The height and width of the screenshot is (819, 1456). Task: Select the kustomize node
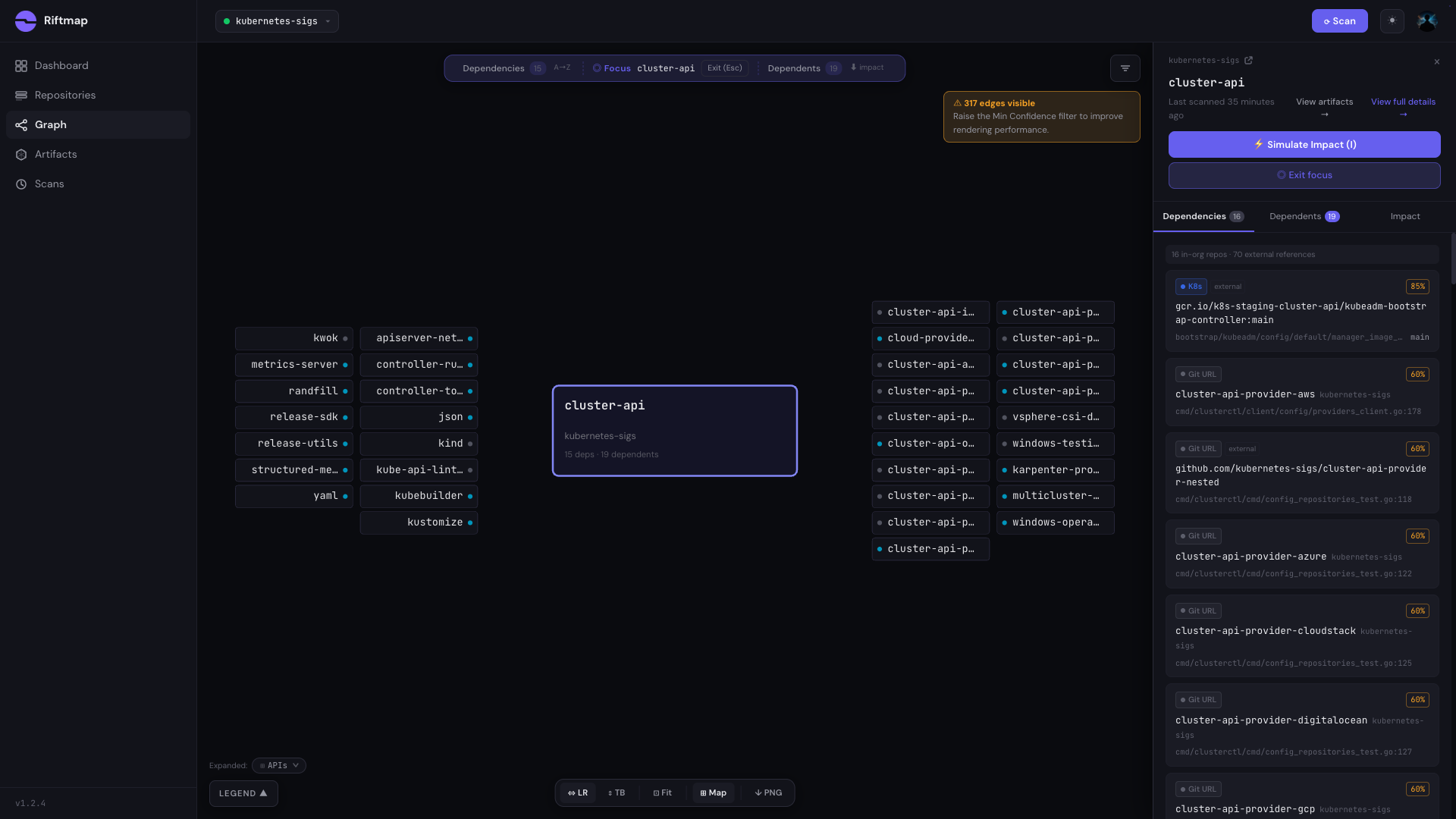tap(419, 522)
